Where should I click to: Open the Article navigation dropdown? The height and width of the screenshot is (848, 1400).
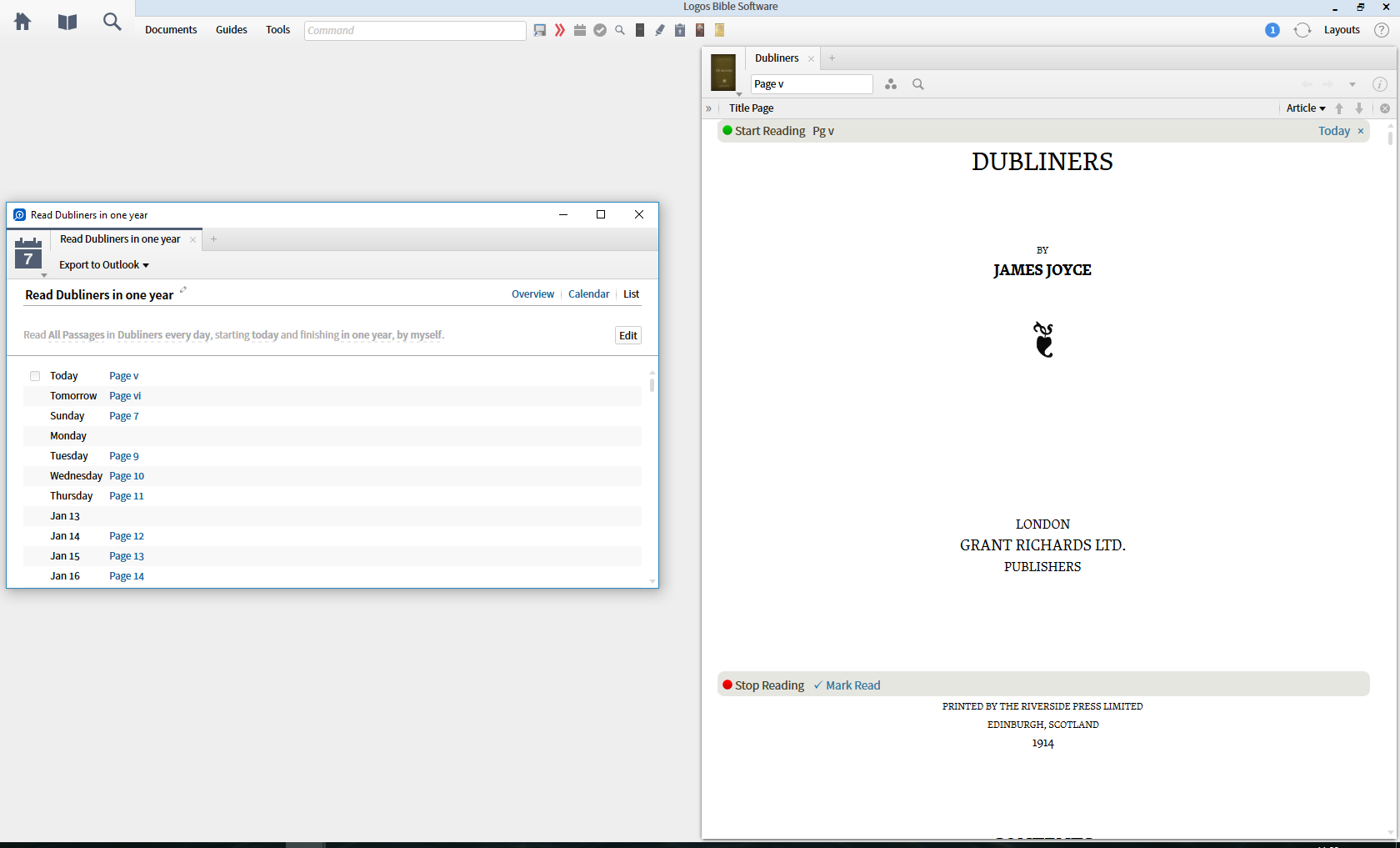pos(1306,108)
